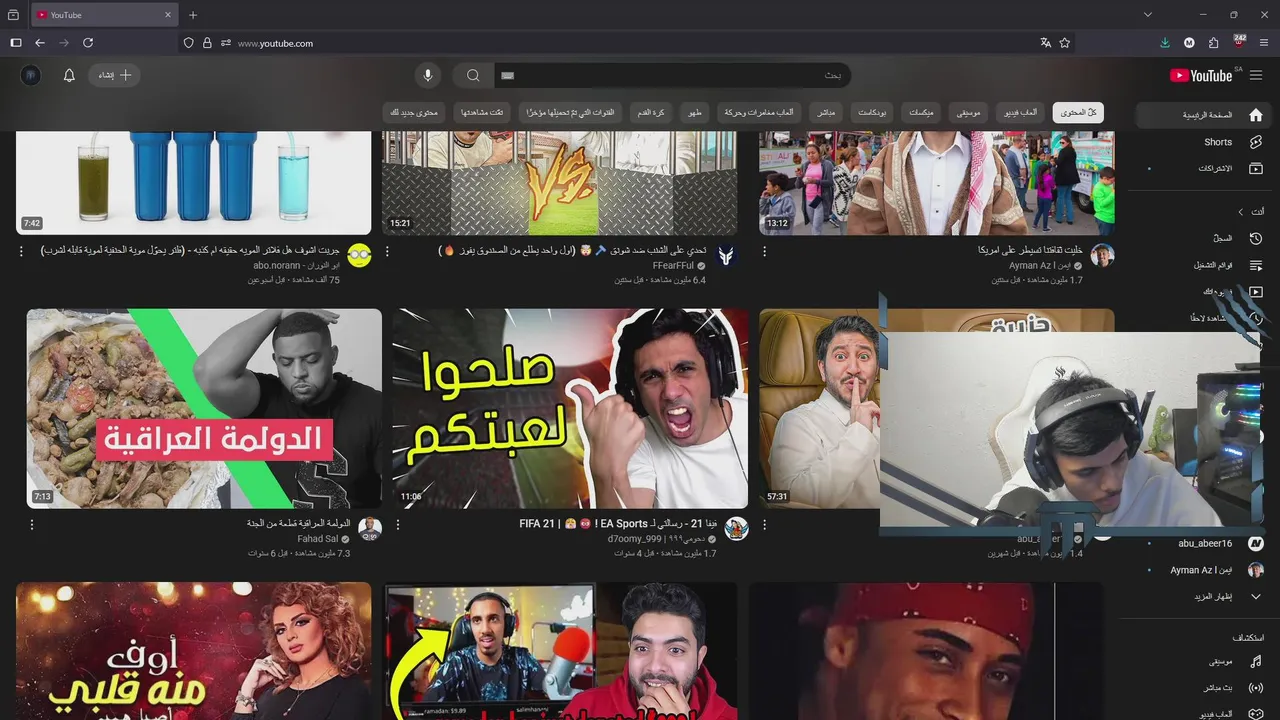Viewport: 1280px width, 720px height.
Task: Expand Show more (إظهار المزيد) subscriptions
Action: (1205, 596)
